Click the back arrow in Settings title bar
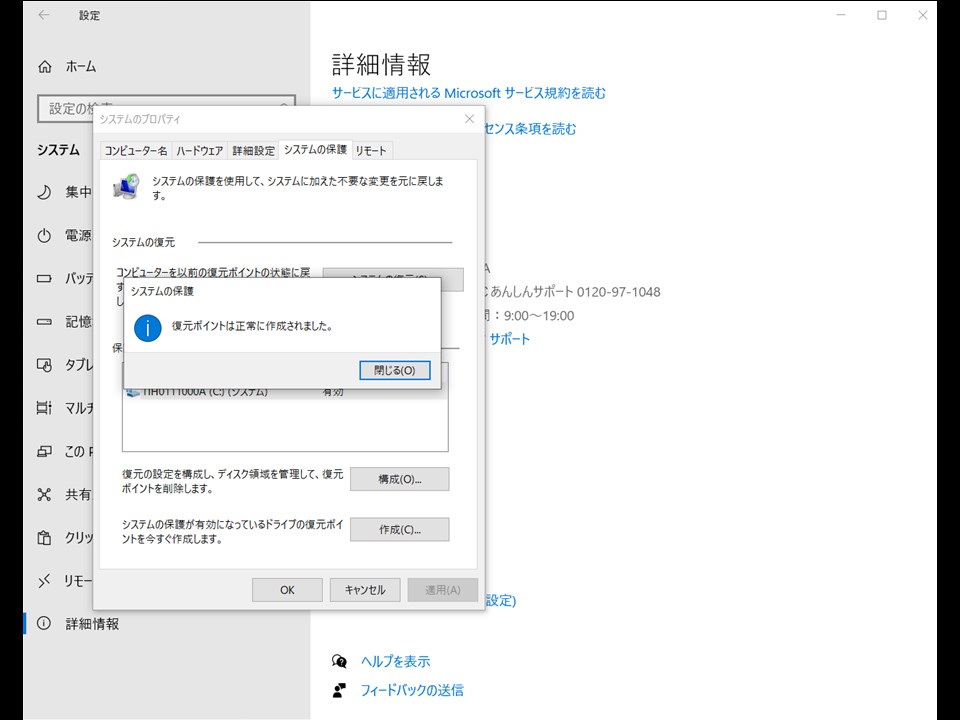 point(41,15)
